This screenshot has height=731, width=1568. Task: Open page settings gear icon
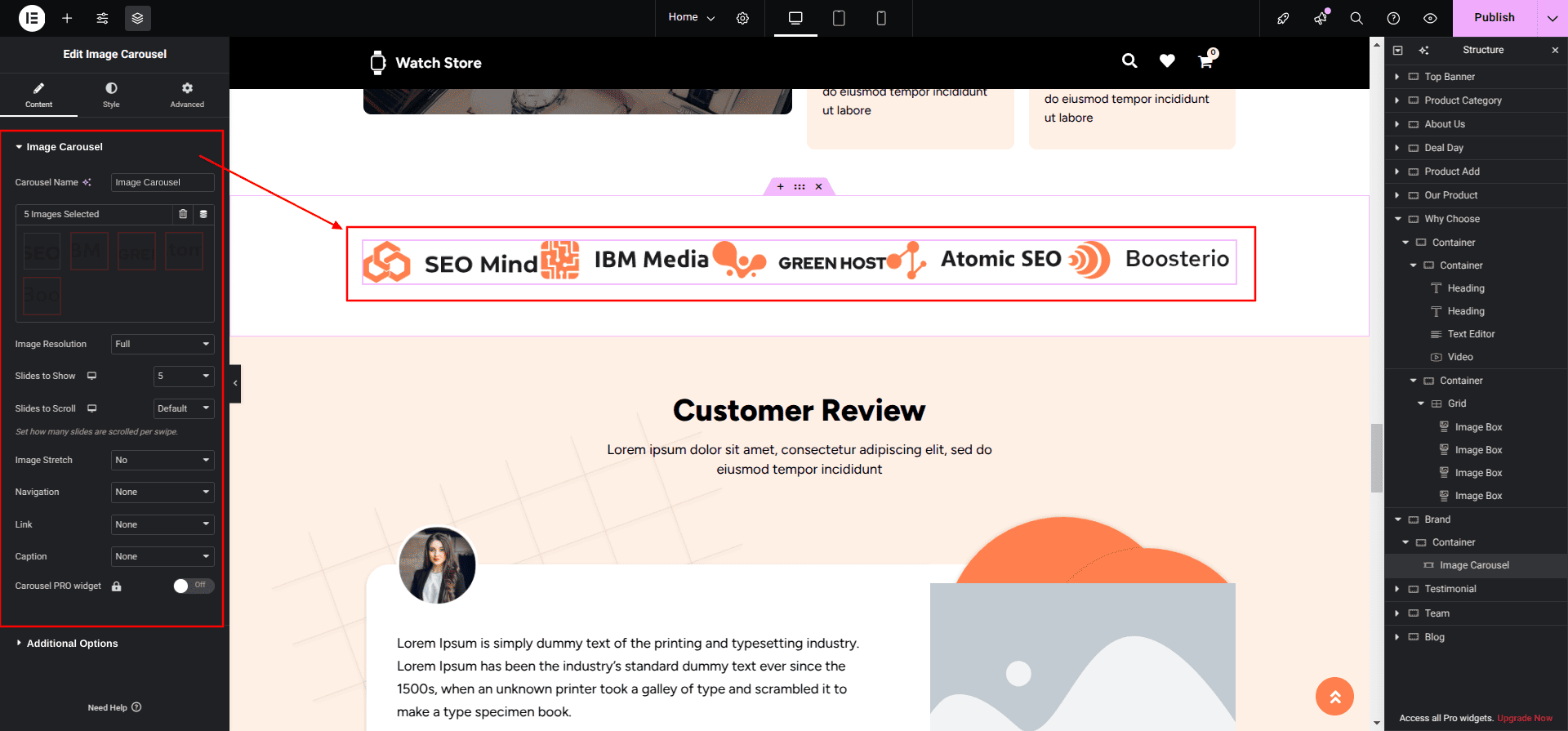(742, 18)
